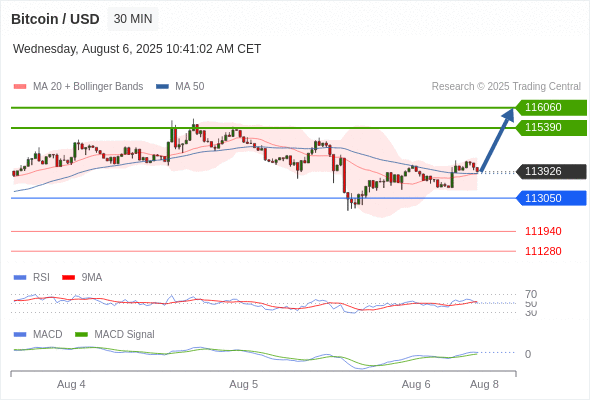This screenshot has height=400, width=590.
Task: Click the 115390 resistance price tag
Action: point(551,128)
